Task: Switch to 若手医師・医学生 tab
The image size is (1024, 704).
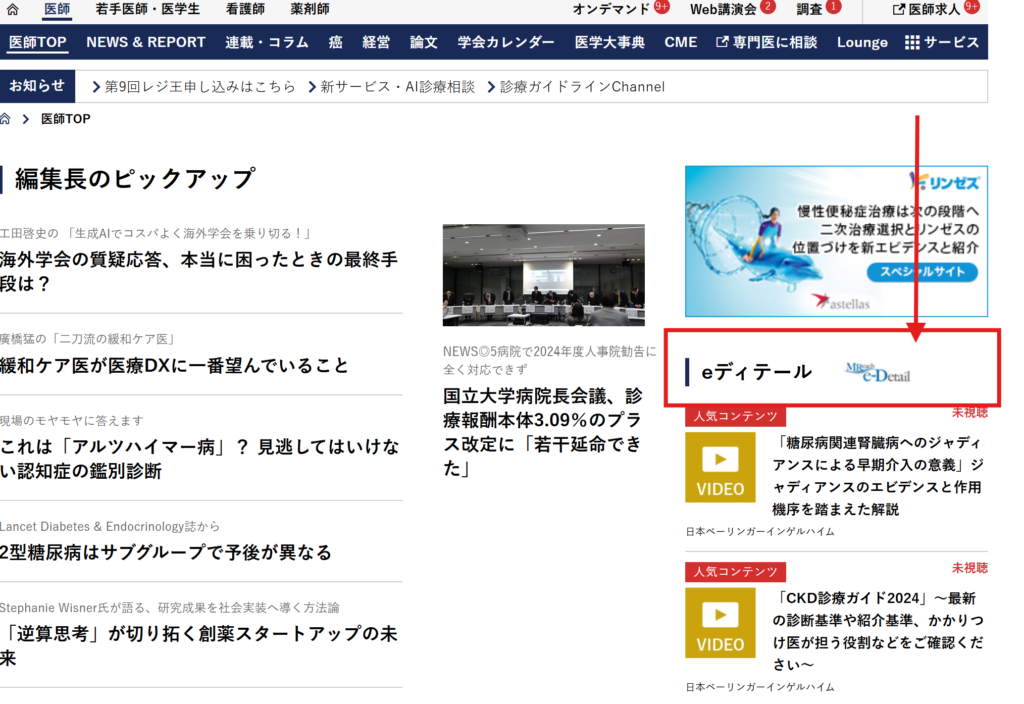Action: pos(147,9)
